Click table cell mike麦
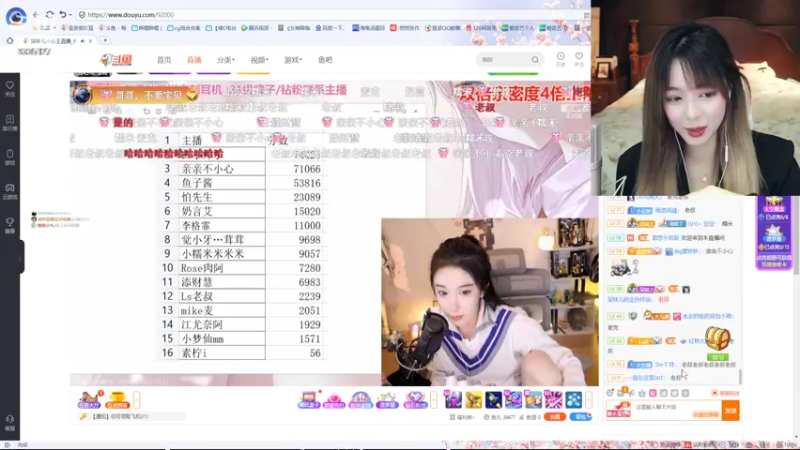Viewport: 800px width, 450px height. click(222, 310)
